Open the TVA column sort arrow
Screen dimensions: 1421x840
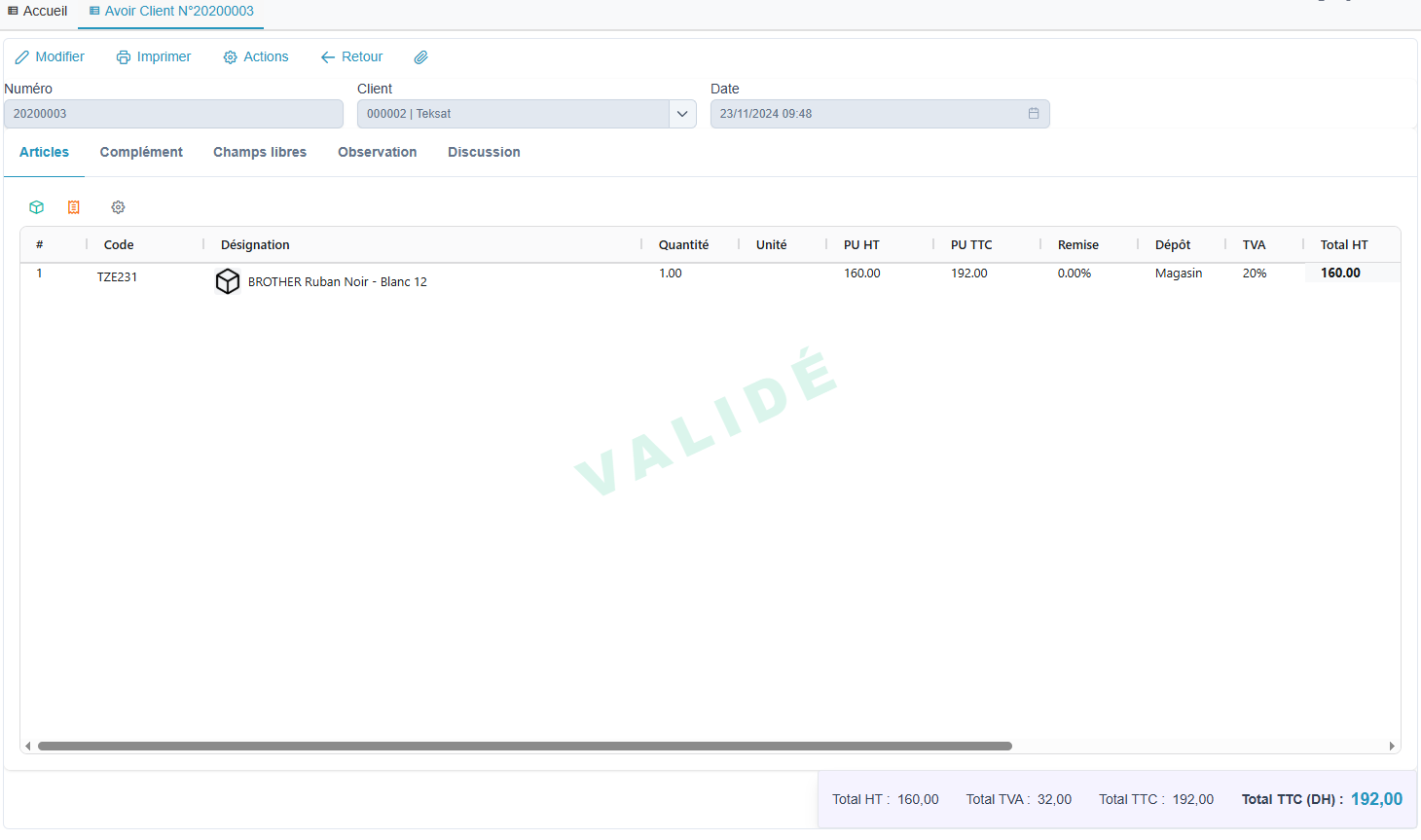coord(1254,244)
